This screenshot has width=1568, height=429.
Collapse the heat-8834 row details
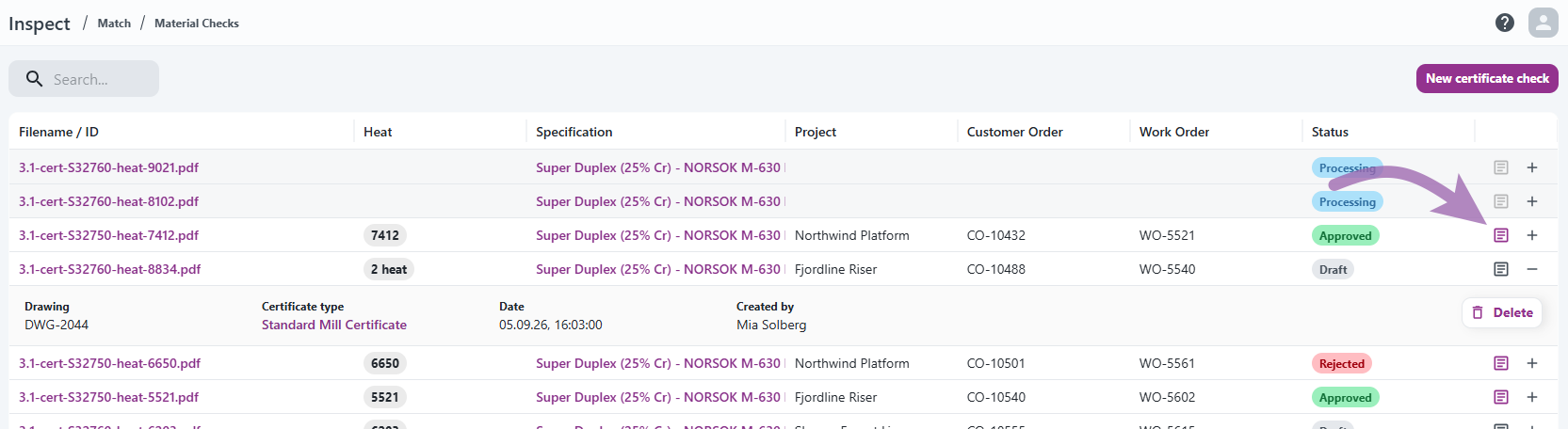click(1532, 269)
